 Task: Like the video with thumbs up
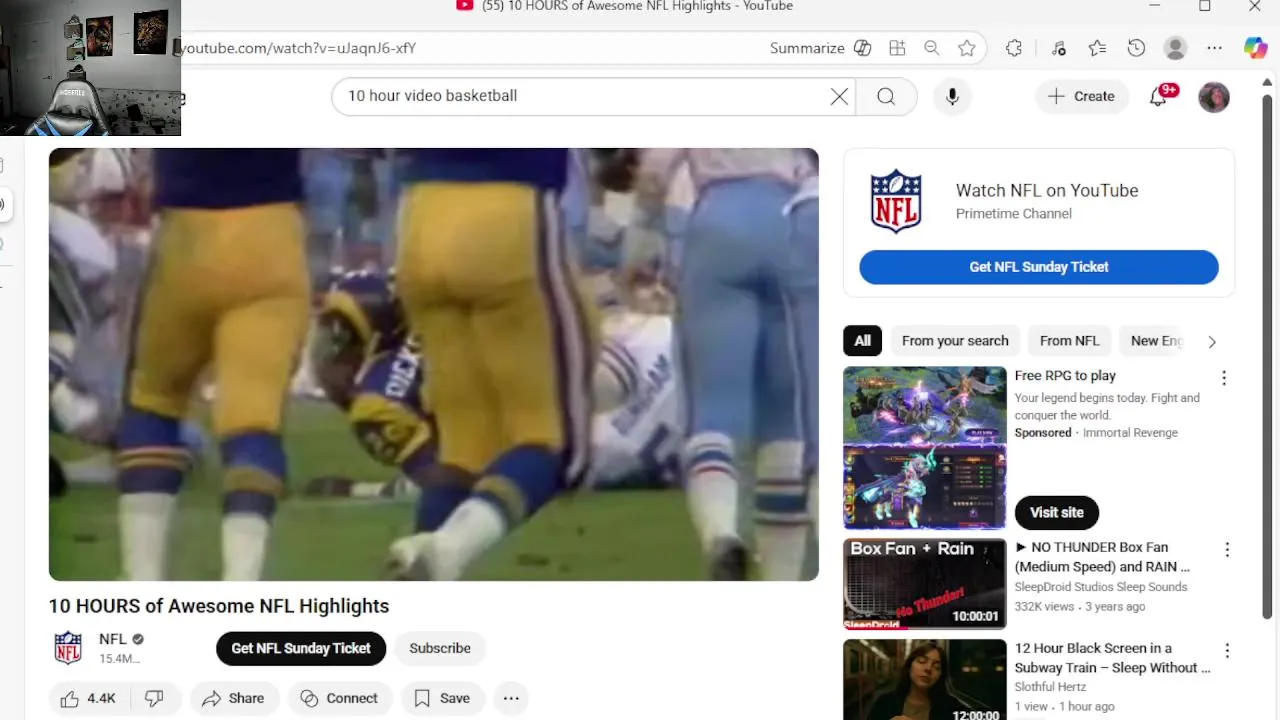coord(88,698)
